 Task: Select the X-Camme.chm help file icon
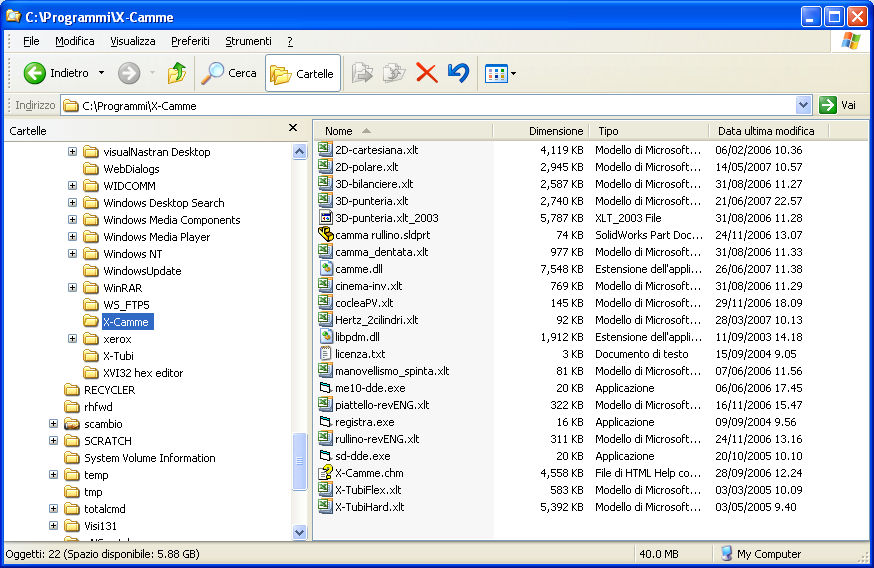pos(325,472)
